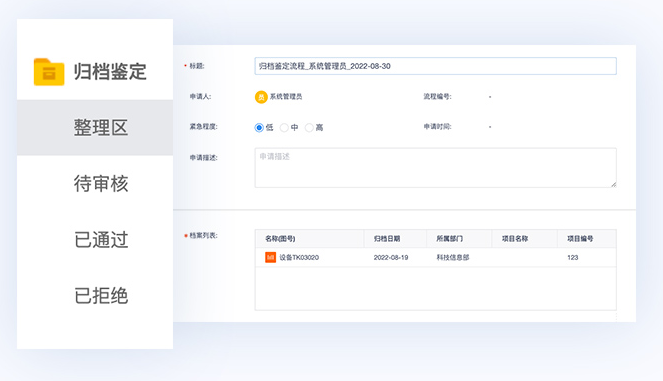
Task: Select the 中 urgency radio button
Action: pos(284,128)
